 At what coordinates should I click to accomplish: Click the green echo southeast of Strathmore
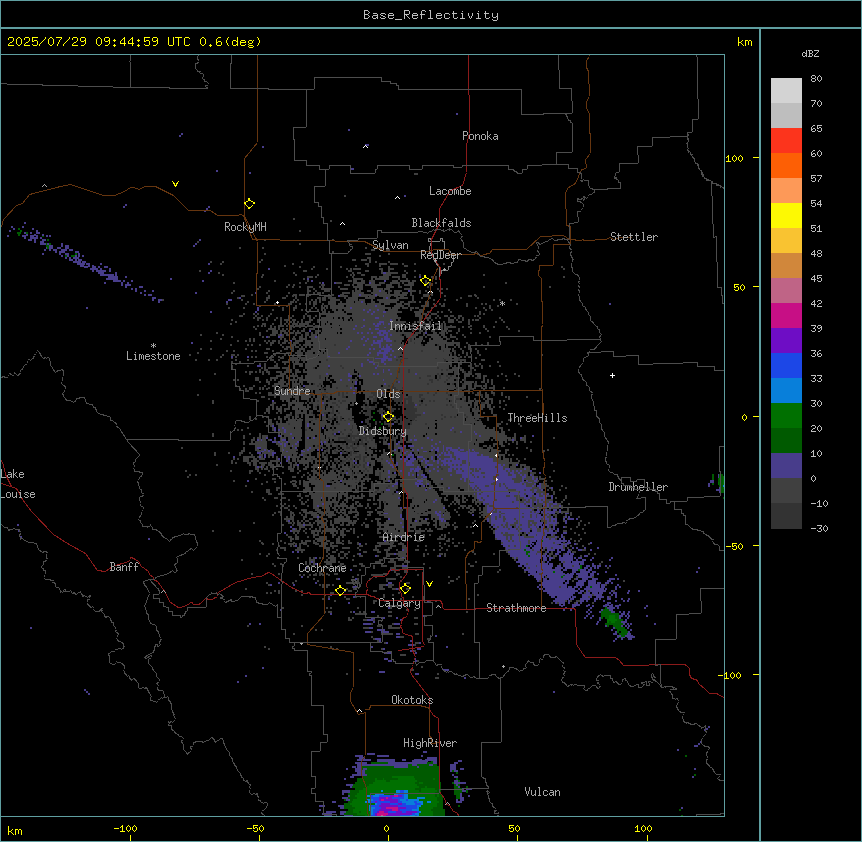pyautogui.click(x=615, y=623)
